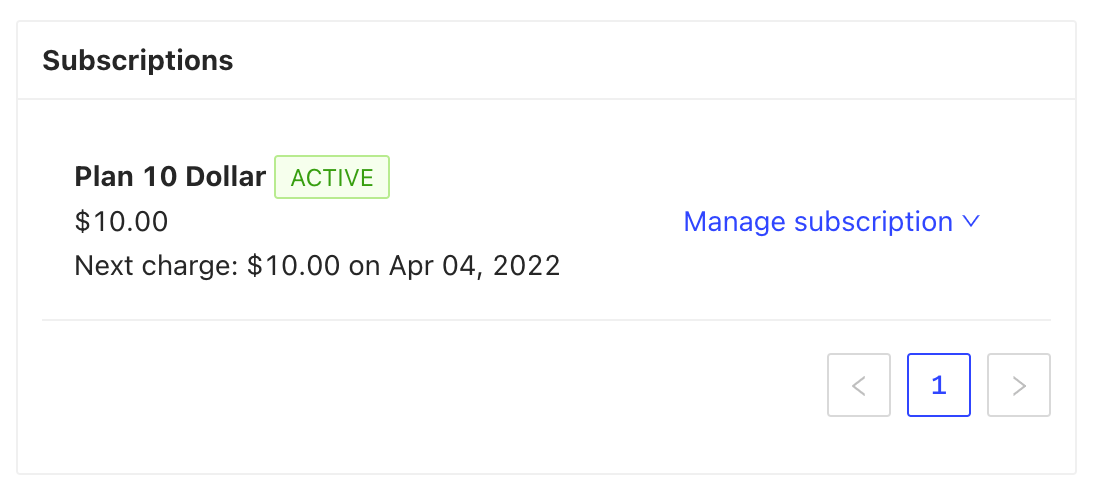This screenshot has width=1096, height=492.
Task: Select page 1 in pagination
Action: point(938,385)
